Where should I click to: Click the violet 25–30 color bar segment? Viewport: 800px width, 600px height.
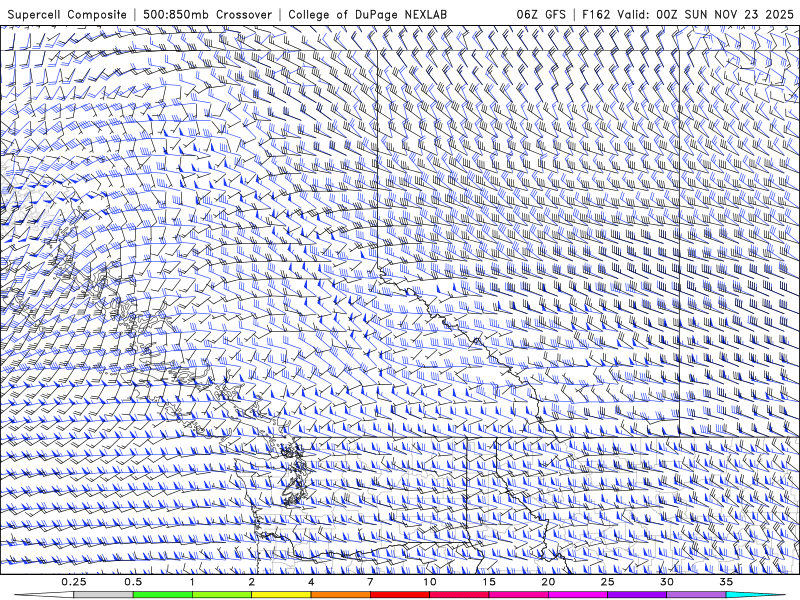(637, 595)
